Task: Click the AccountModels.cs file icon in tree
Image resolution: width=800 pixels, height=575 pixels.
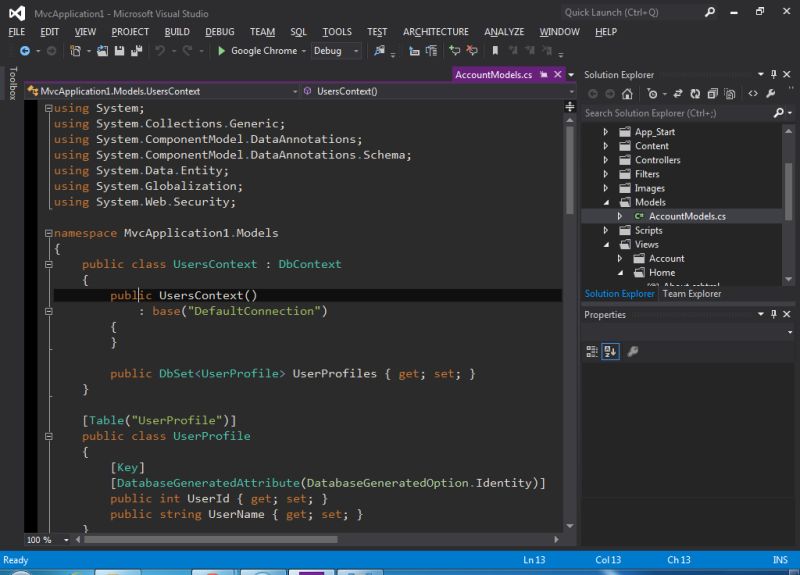Action: click(x=638, y=216)
